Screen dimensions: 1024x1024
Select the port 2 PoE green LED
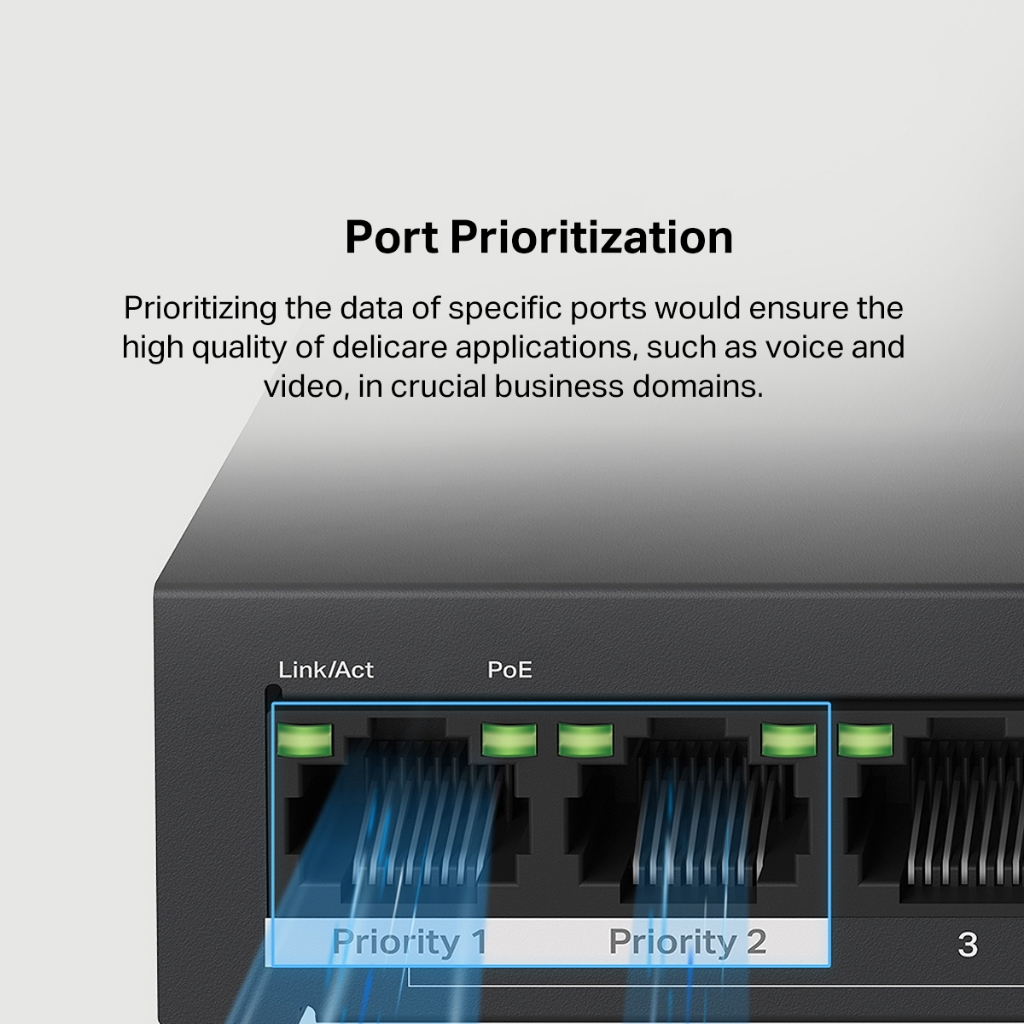789,741
